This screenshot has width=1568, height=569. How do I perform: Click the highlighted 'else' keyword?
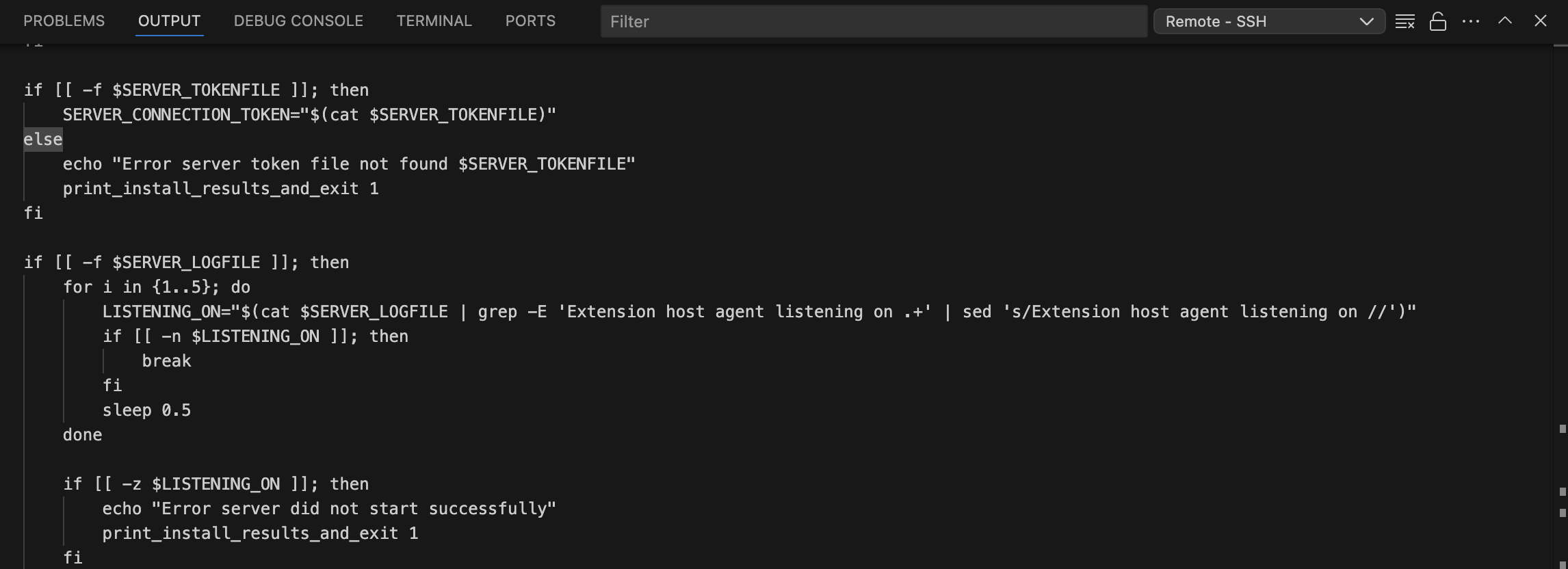pyautogui.click(x=43, y=140)
